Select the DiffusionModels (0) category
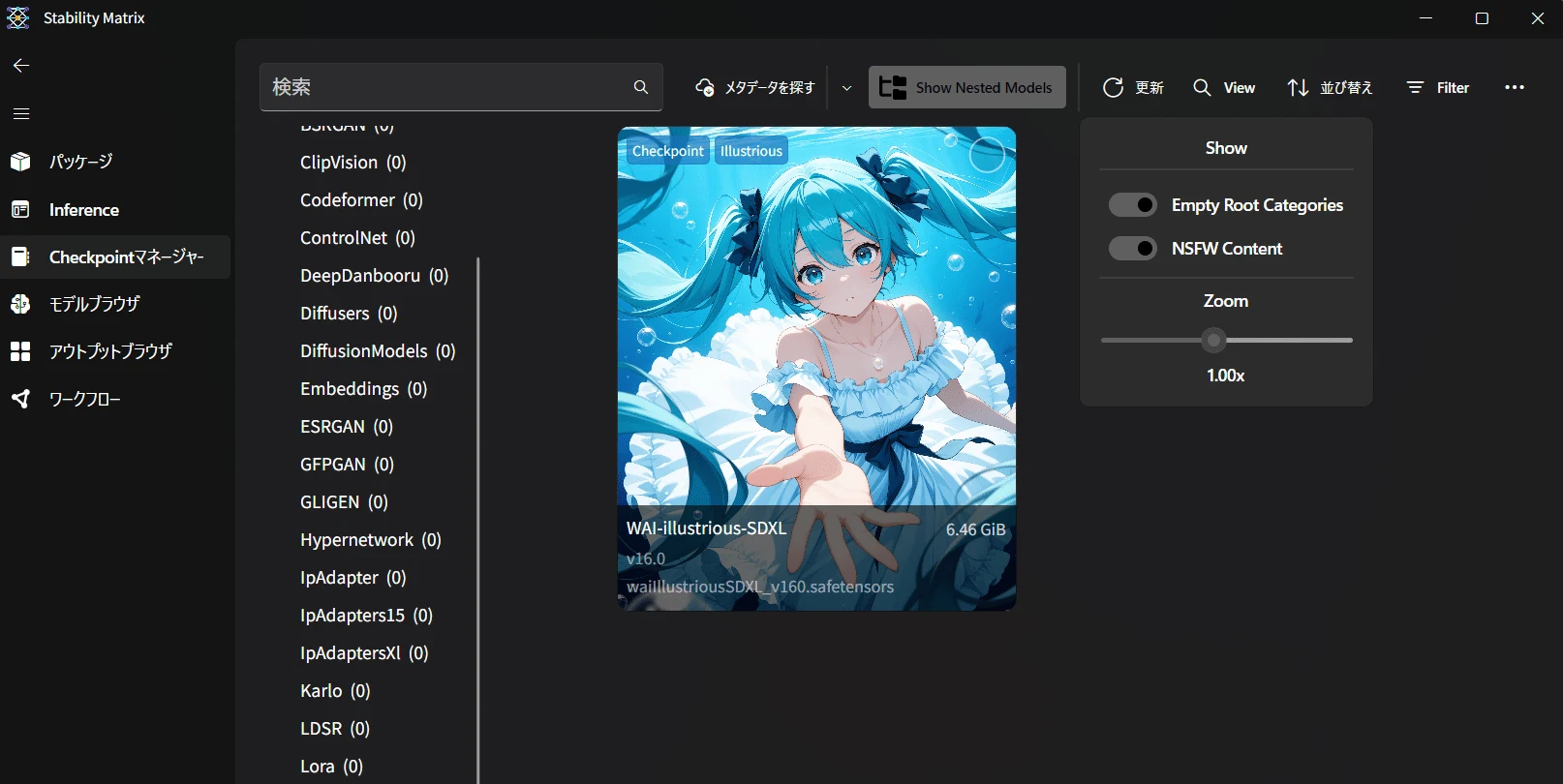The image size is (1563, 784). tap(378, 350)
